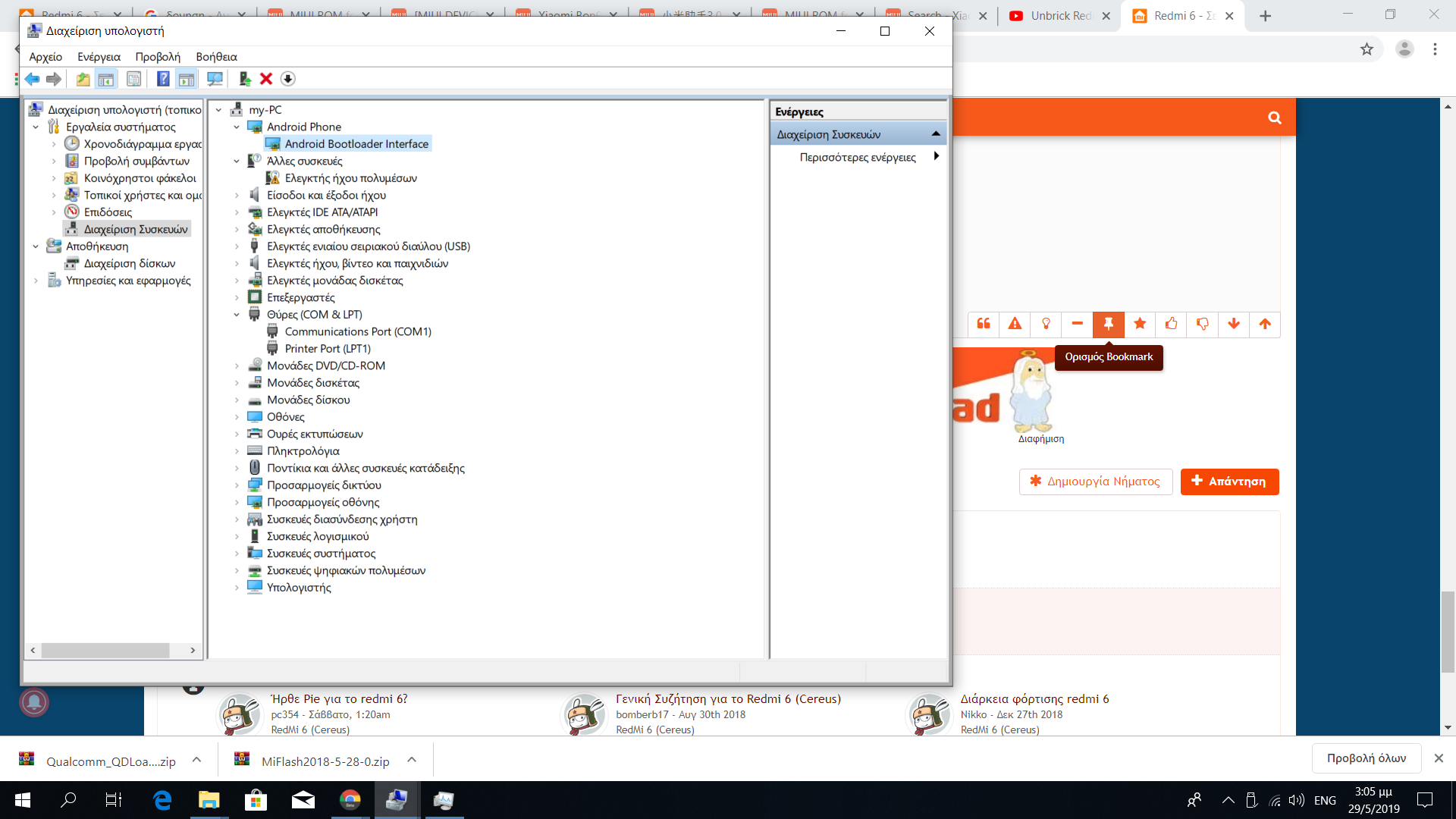The image size is (1456, 819).
Task: Scan for hardware changes icon
Action: (x=215, y=79)
